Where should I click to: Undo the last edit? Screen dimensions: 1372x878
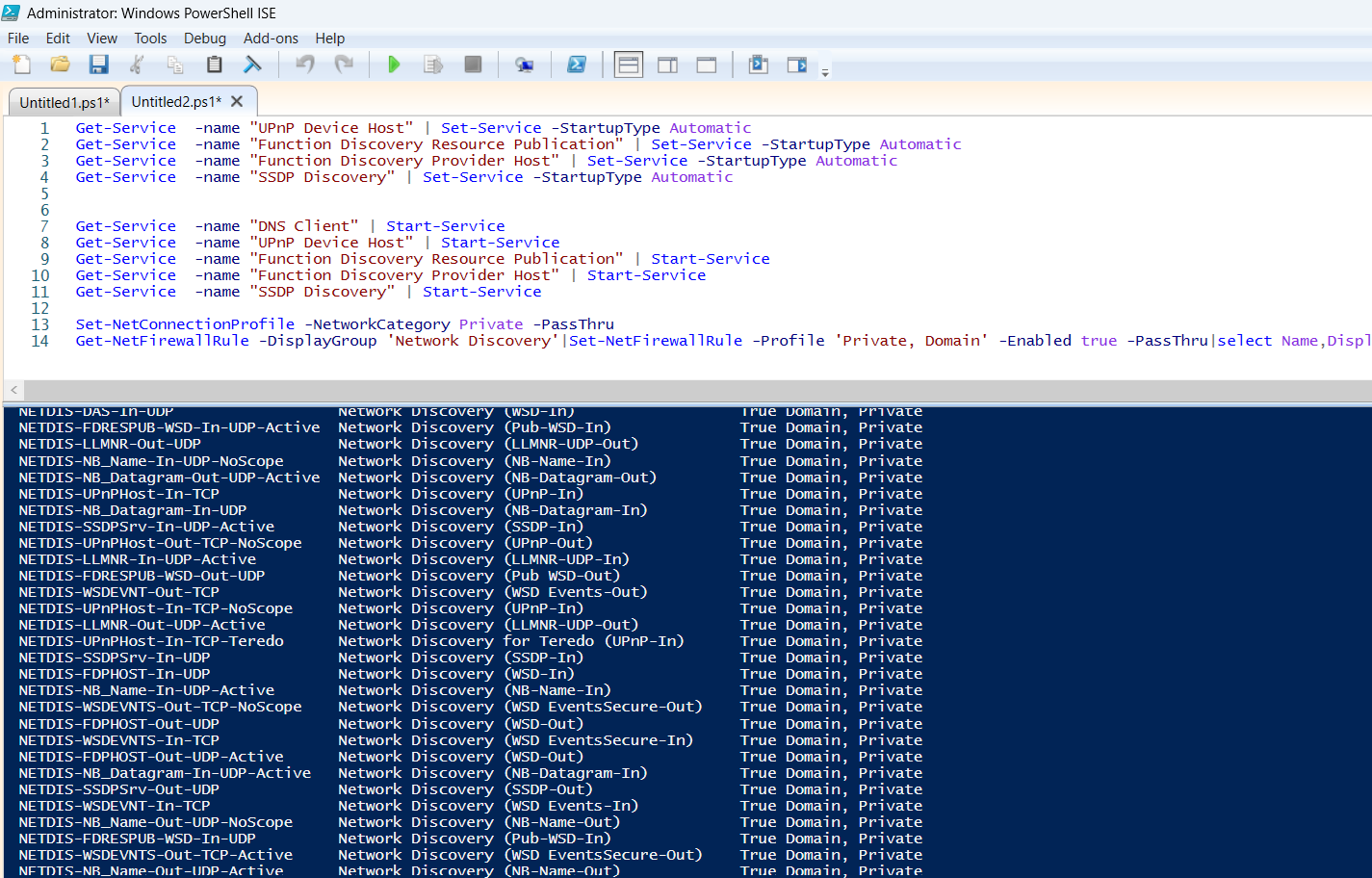pos(305,65)
